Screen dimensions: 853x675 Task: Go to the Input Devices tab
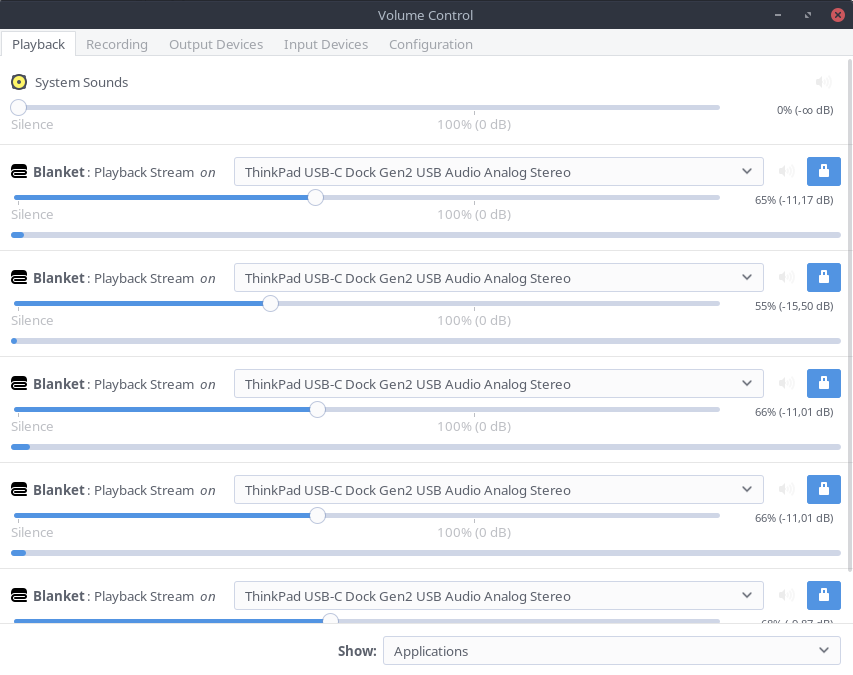coord(326,44)
